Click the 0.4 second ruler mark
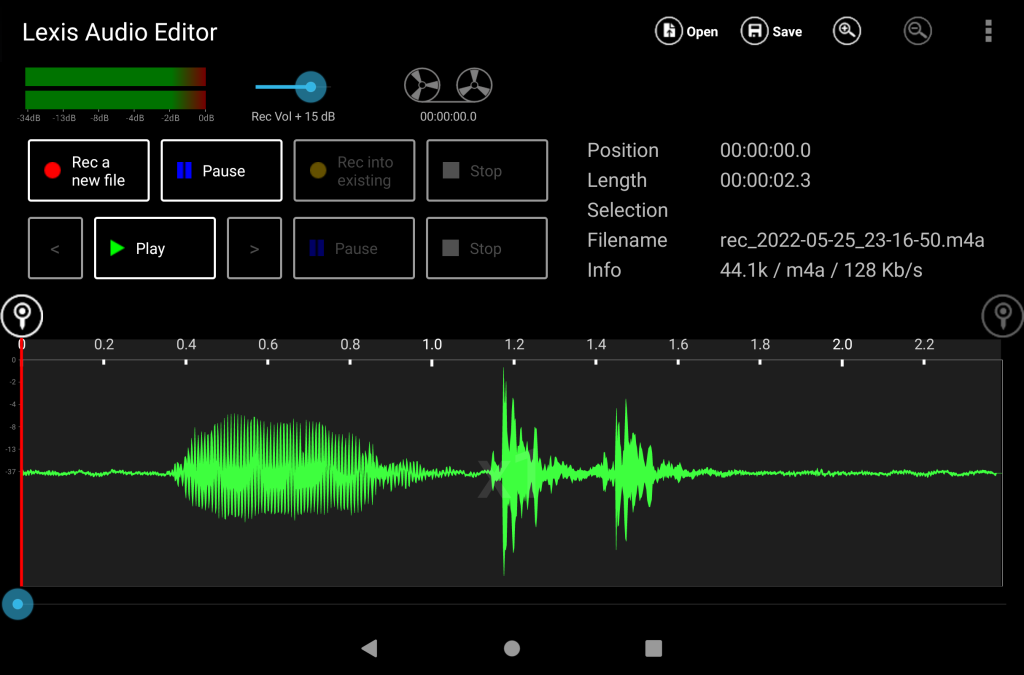Image resolution: width=1024 pixels, height=675 pixels. coord(186,345)
